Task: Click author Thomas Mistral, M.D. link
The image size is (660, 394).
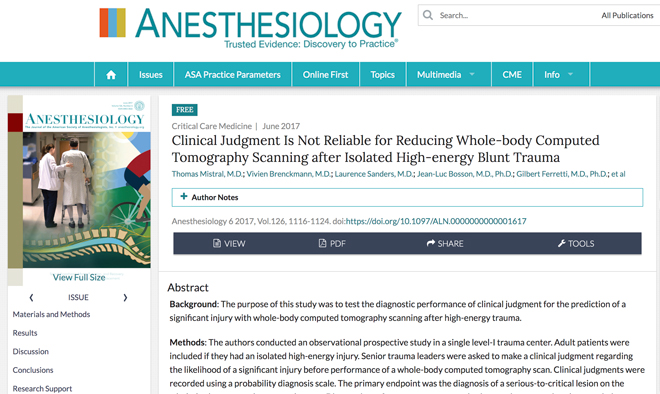Action: coord(207,174)
